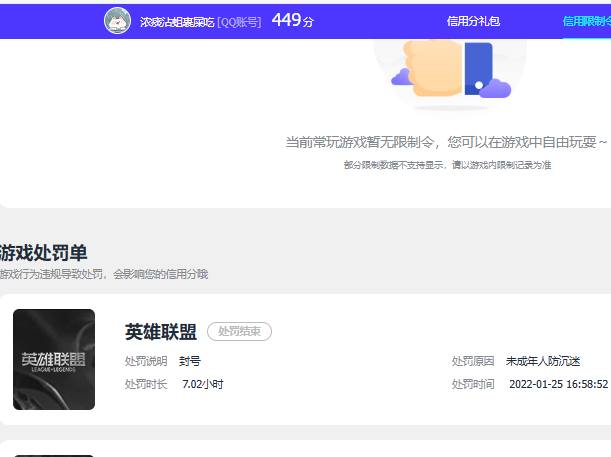Select the 未成年人防沉迷 penalty reason

tap(543, 361)
